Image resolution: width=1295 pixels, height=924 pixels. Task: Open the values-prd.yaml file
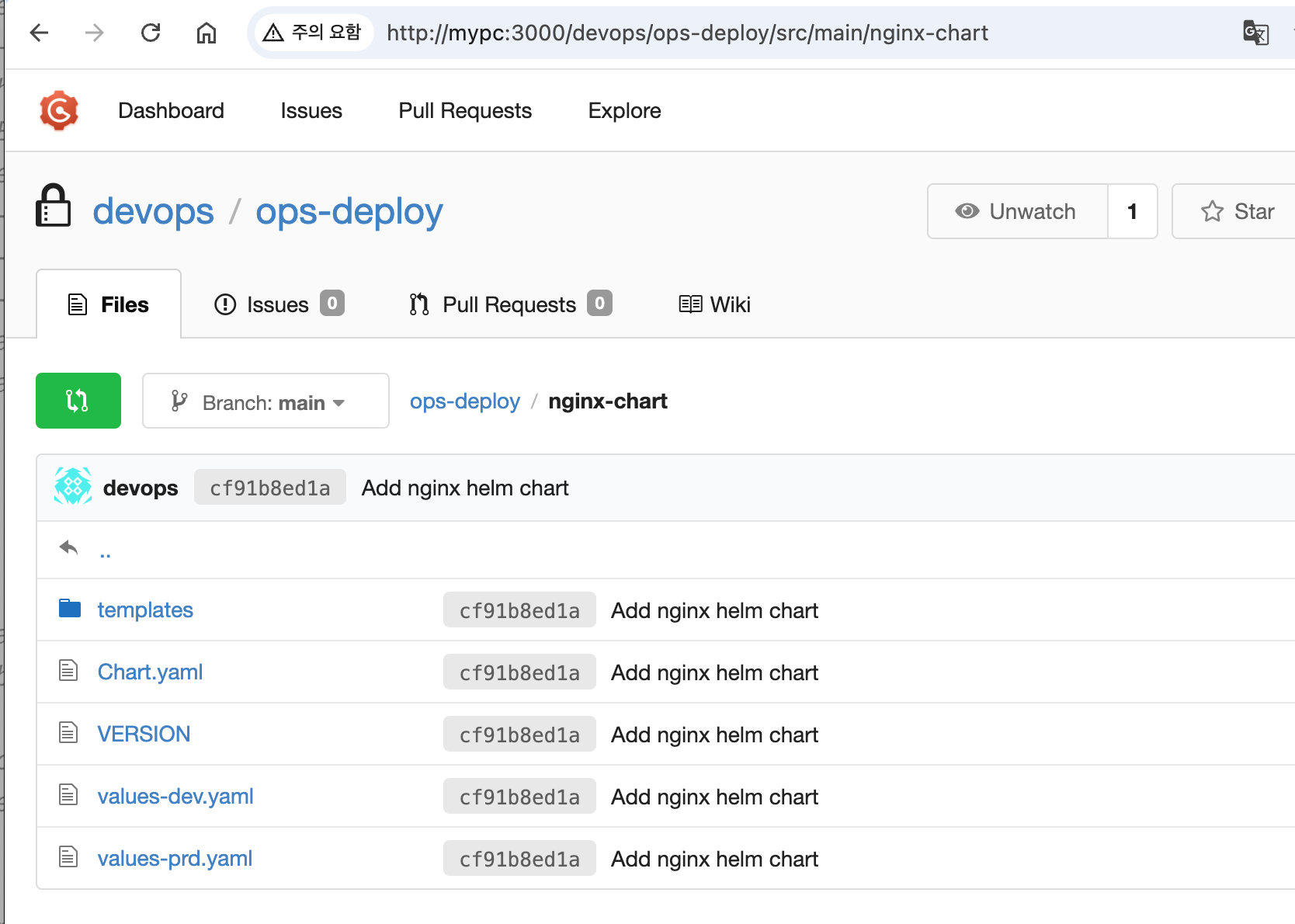click(175, 858)
